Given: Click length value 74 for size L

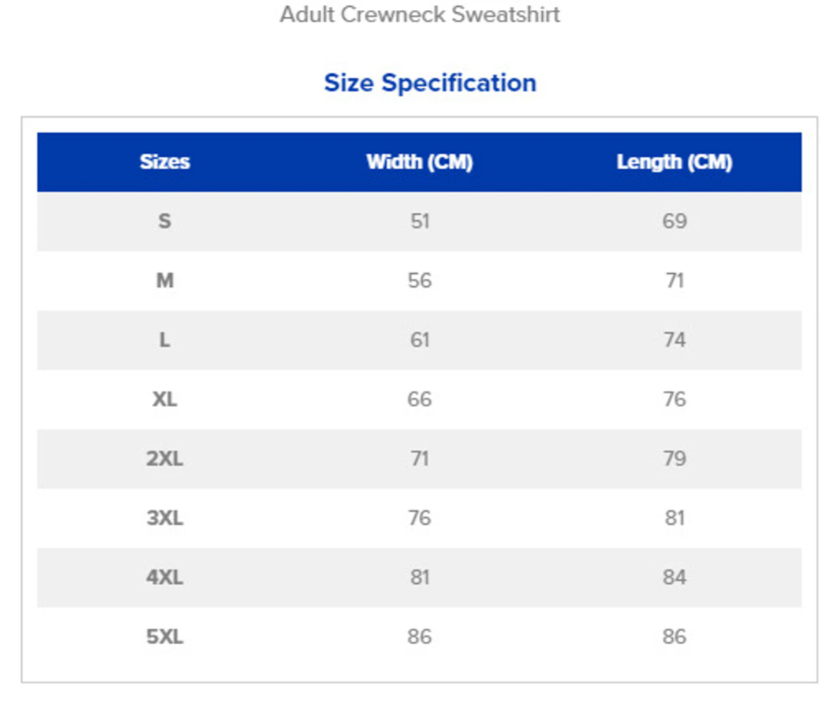Looking at the screenshot, I should [x=675, y=340].
